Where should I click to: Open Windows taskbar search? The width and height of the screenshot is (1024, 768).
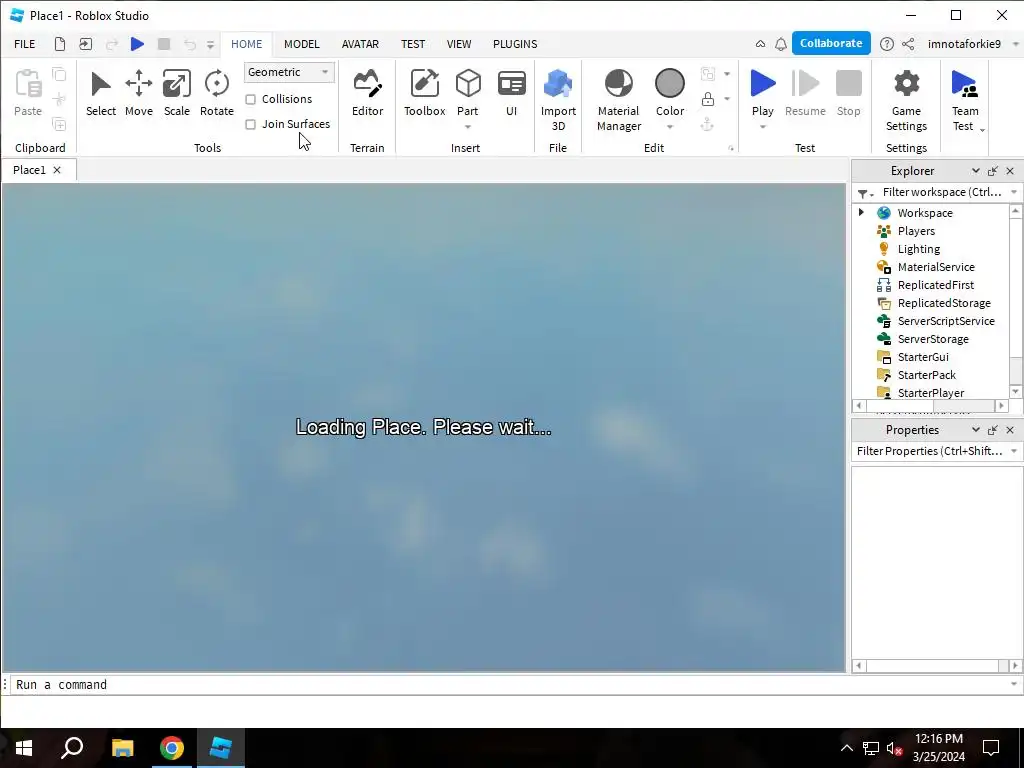point(72,748)
